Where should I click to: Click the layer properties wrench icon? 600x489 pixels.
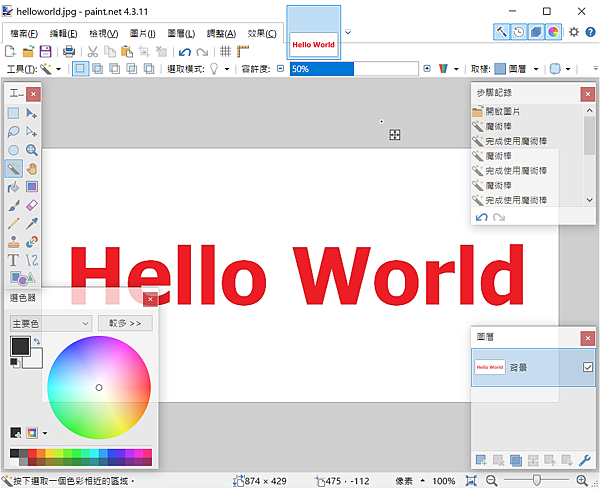tap(585, 460)
